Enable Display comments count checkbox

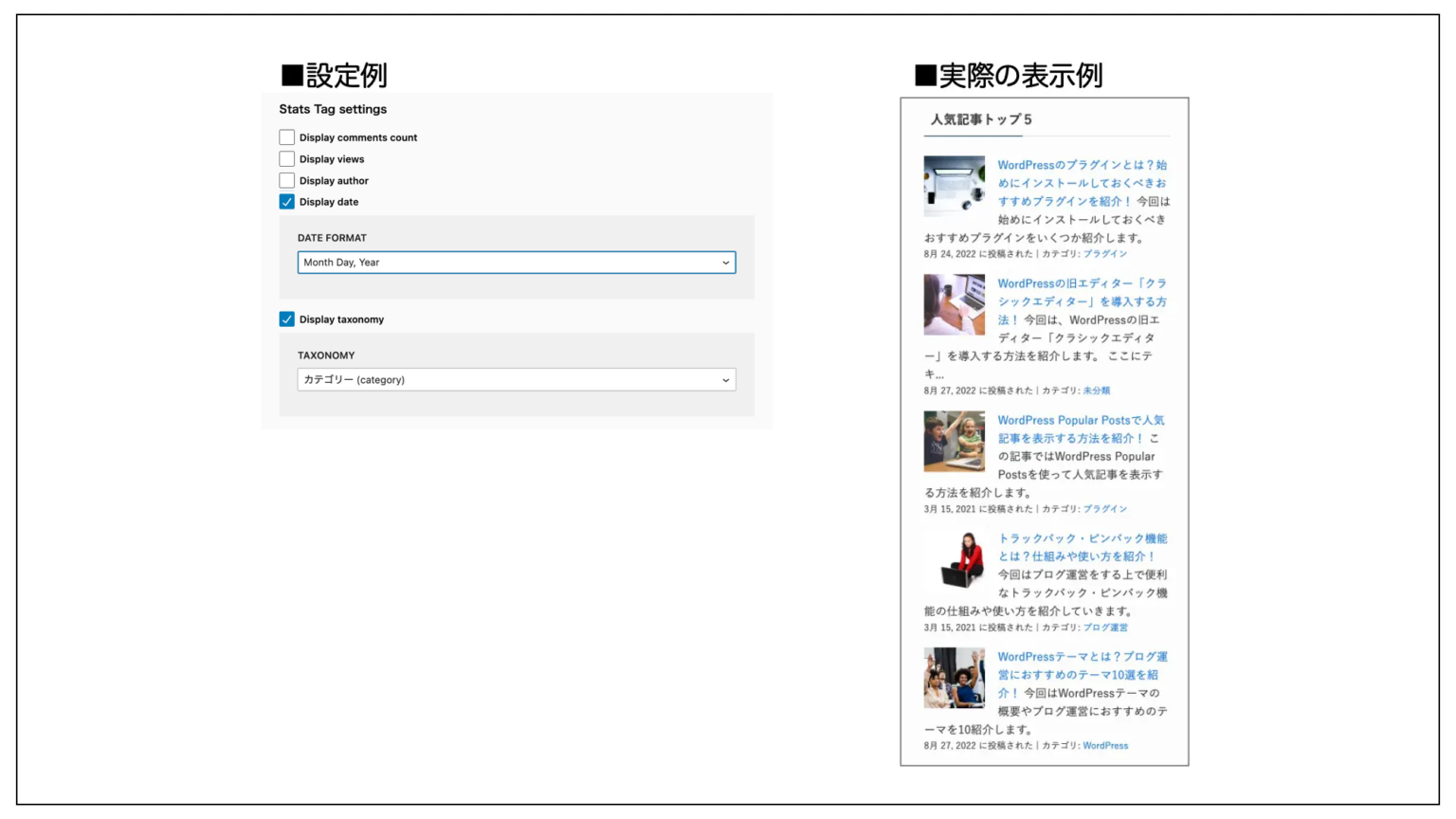pos(287,137)
